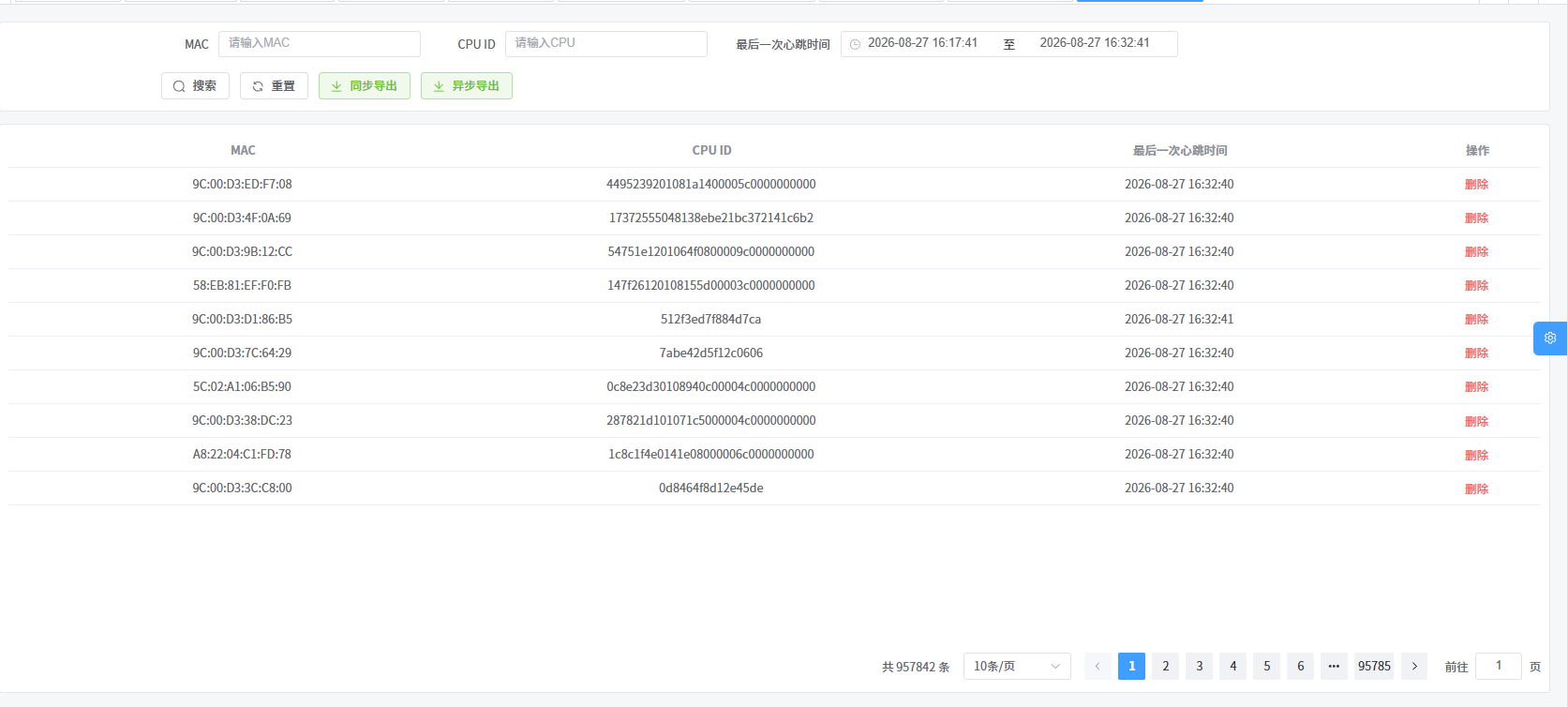Click the MAC column header
Image resolution: width=1568 pixels, height=707 pixels.
pos(243,150)
